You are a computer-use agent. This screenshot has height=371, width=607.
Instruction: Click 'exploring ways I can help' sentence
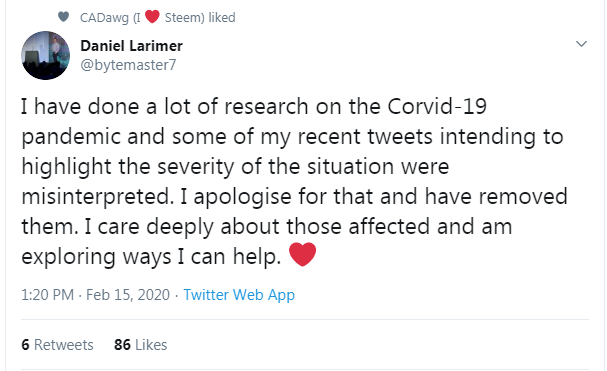(x=151, y=257)
